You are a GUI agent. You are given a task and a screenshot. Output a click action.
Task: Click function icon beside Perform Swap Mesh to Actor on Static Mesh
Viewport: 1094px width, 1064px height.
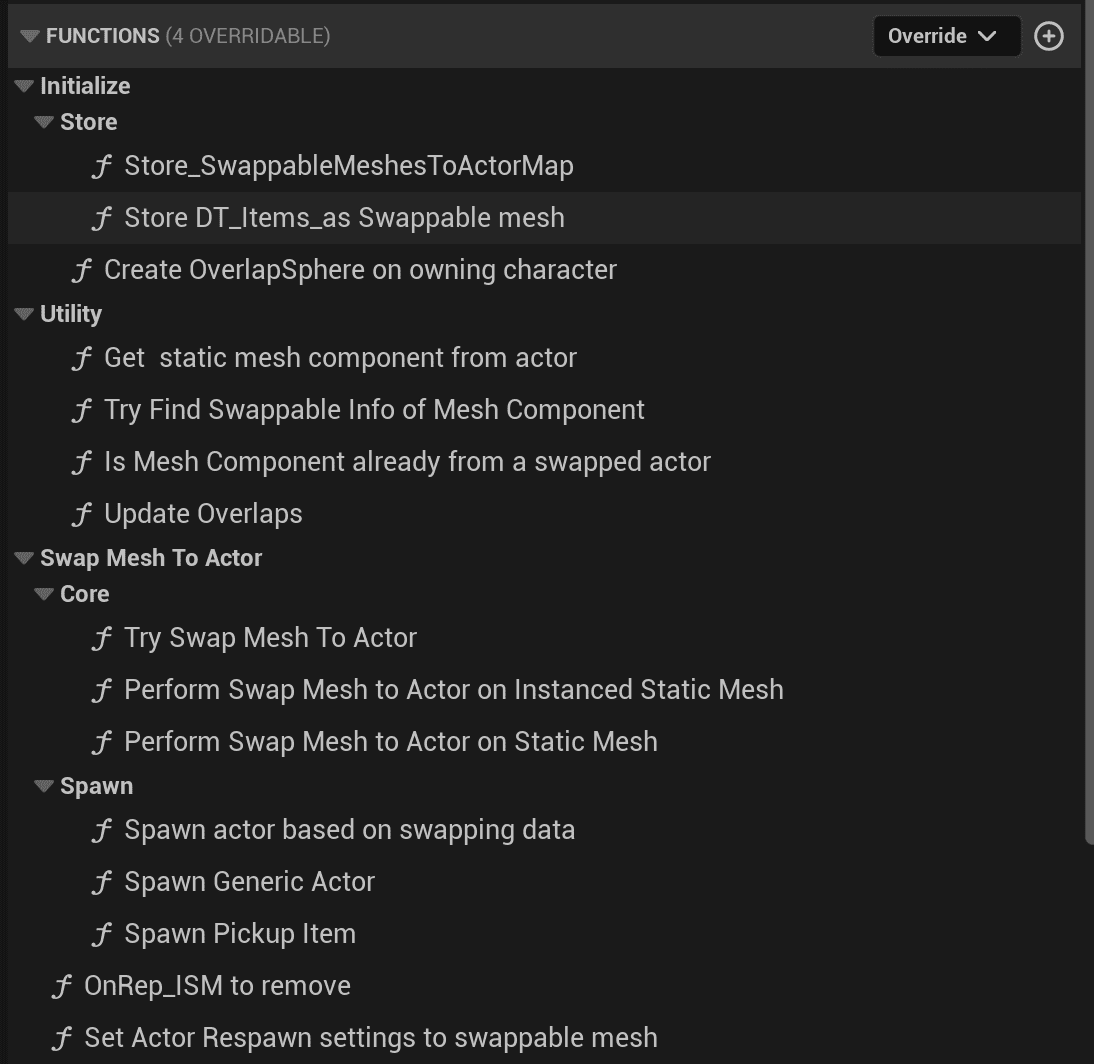[x=102, y=742]
